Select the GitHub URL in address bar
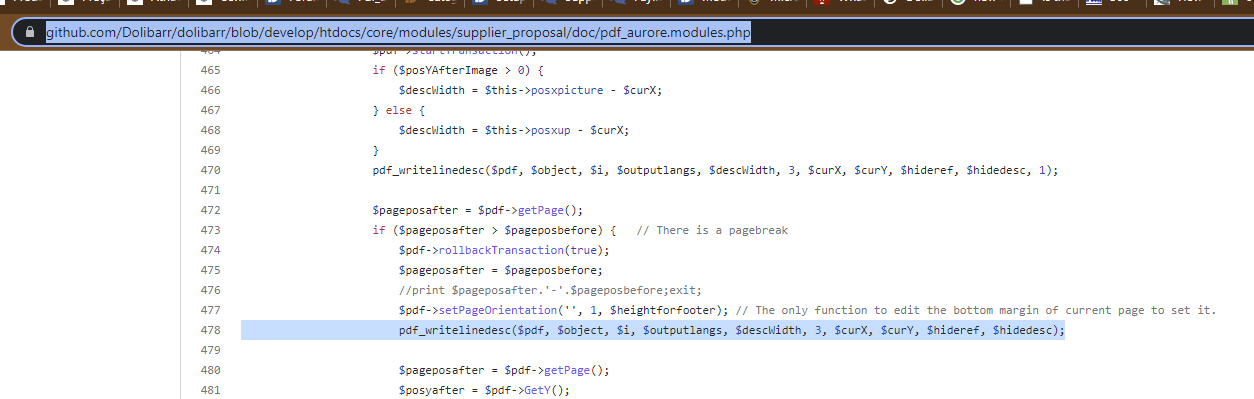Image resolution: width=1254 pixels, height=399 pixels. coord(398,34)
